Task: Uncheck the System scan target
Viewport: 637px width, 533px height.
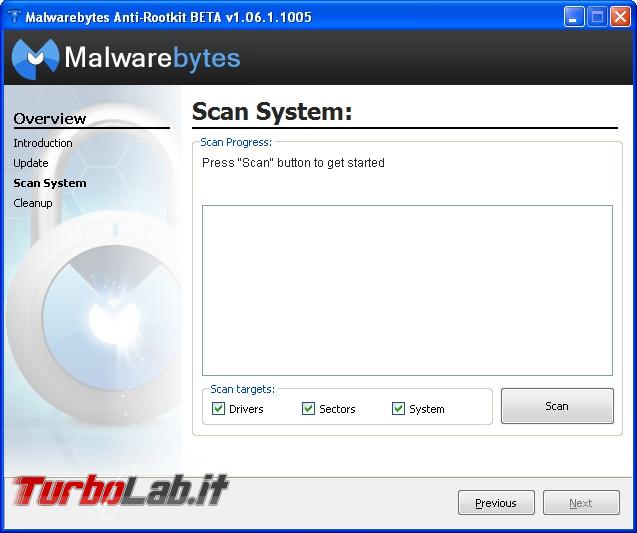Action: [x=398, y=408]
